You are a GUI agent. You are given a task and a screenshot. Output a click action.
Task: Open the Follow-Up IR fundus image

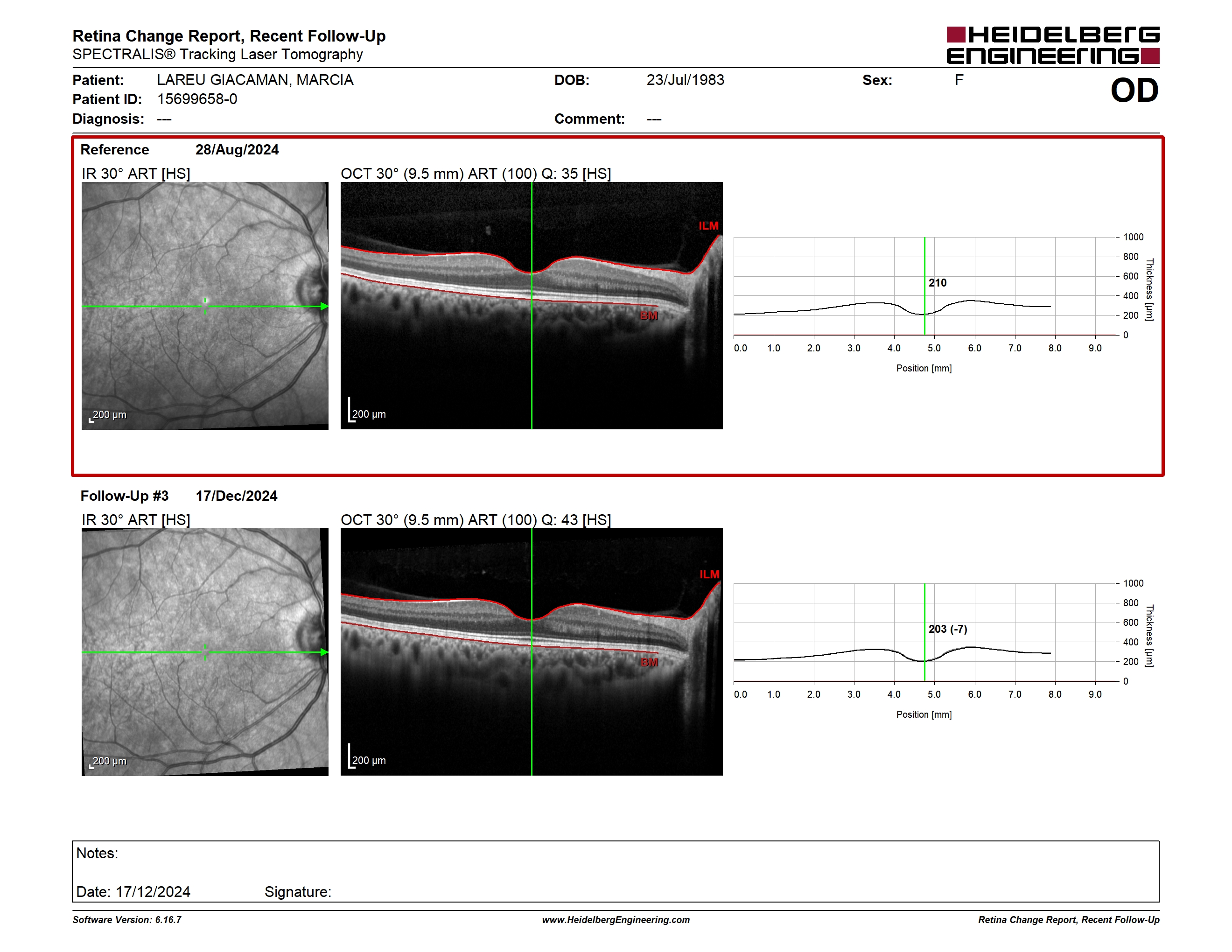coord(205,652)
